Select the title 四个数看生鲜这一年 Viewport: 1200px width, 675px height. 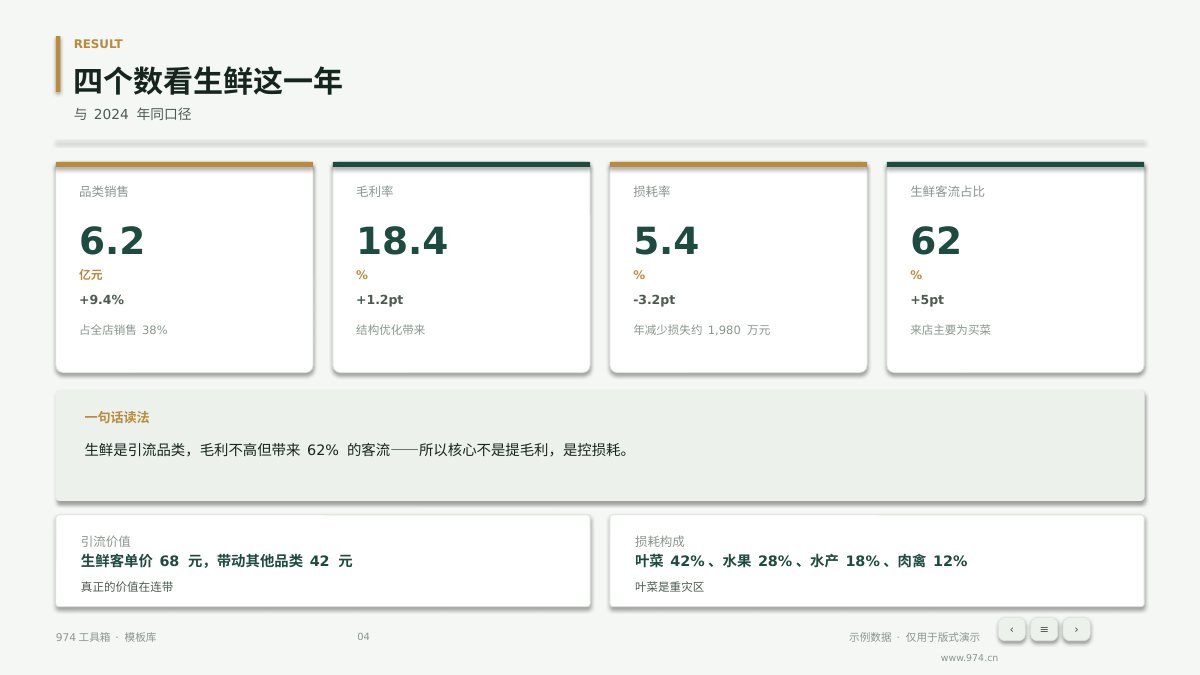coord(208,81)
